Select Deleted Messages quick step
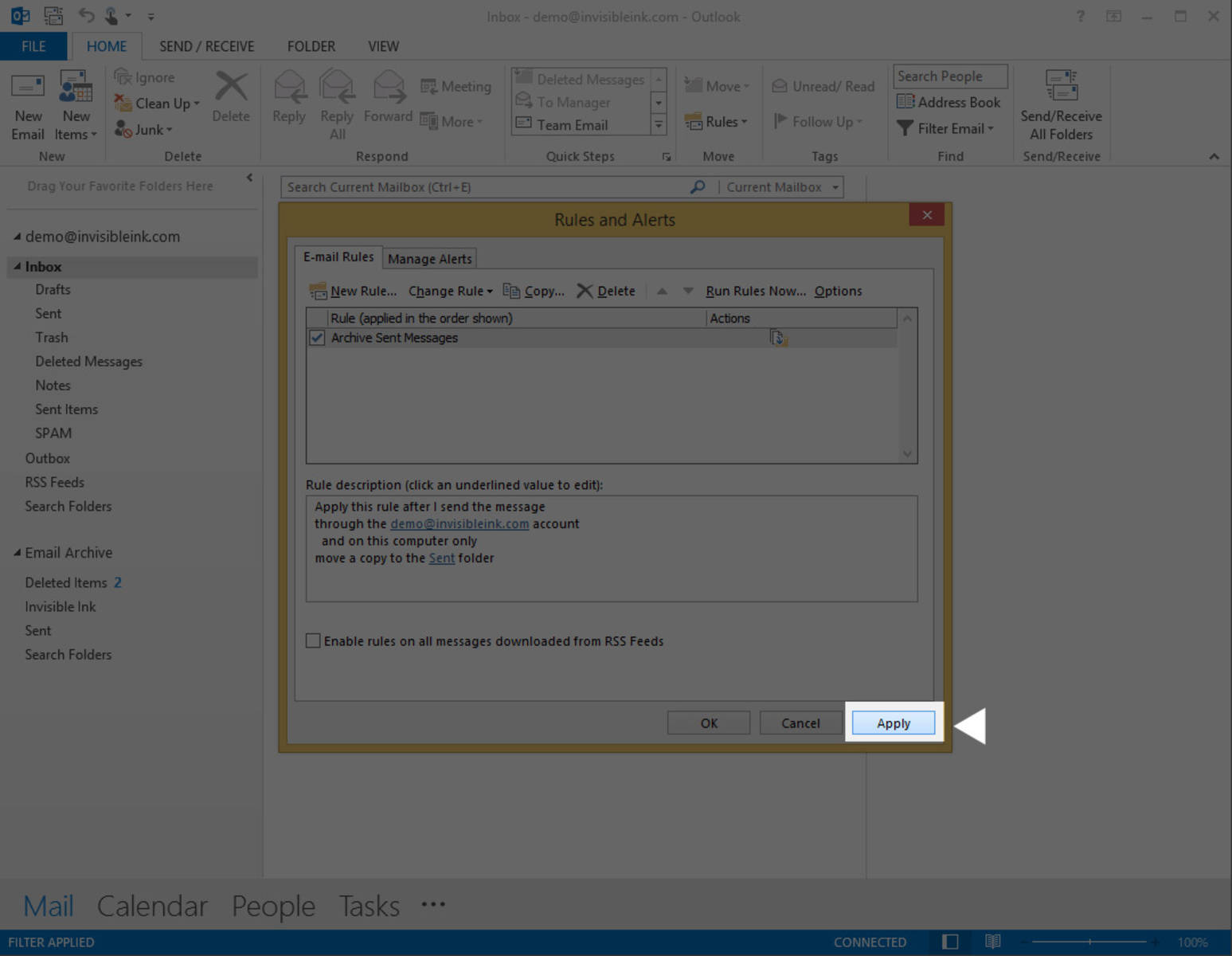 [x=581, y=79]
